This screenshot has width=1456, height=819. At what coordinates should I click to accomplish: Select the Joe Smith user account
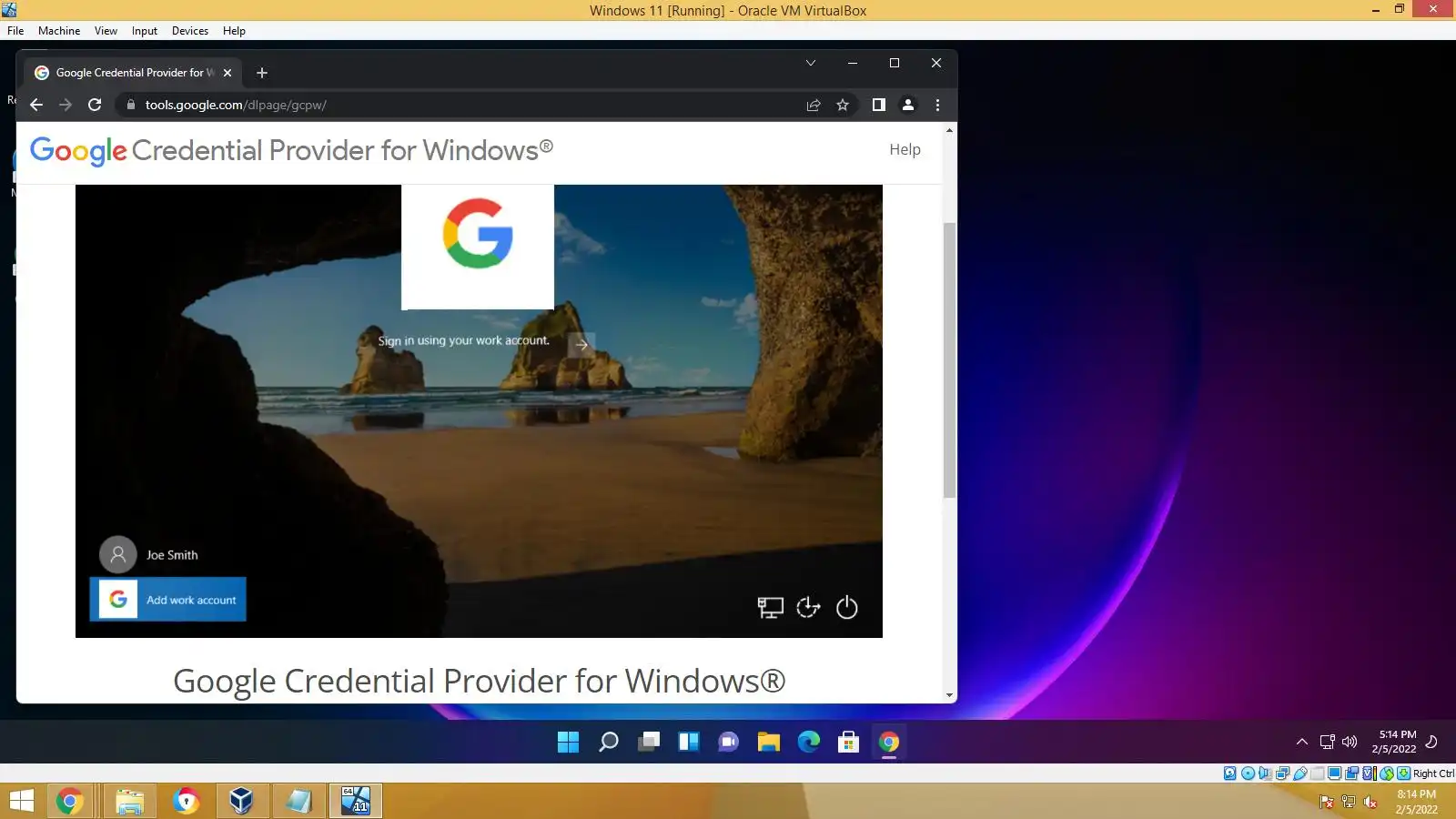[149, 554]
